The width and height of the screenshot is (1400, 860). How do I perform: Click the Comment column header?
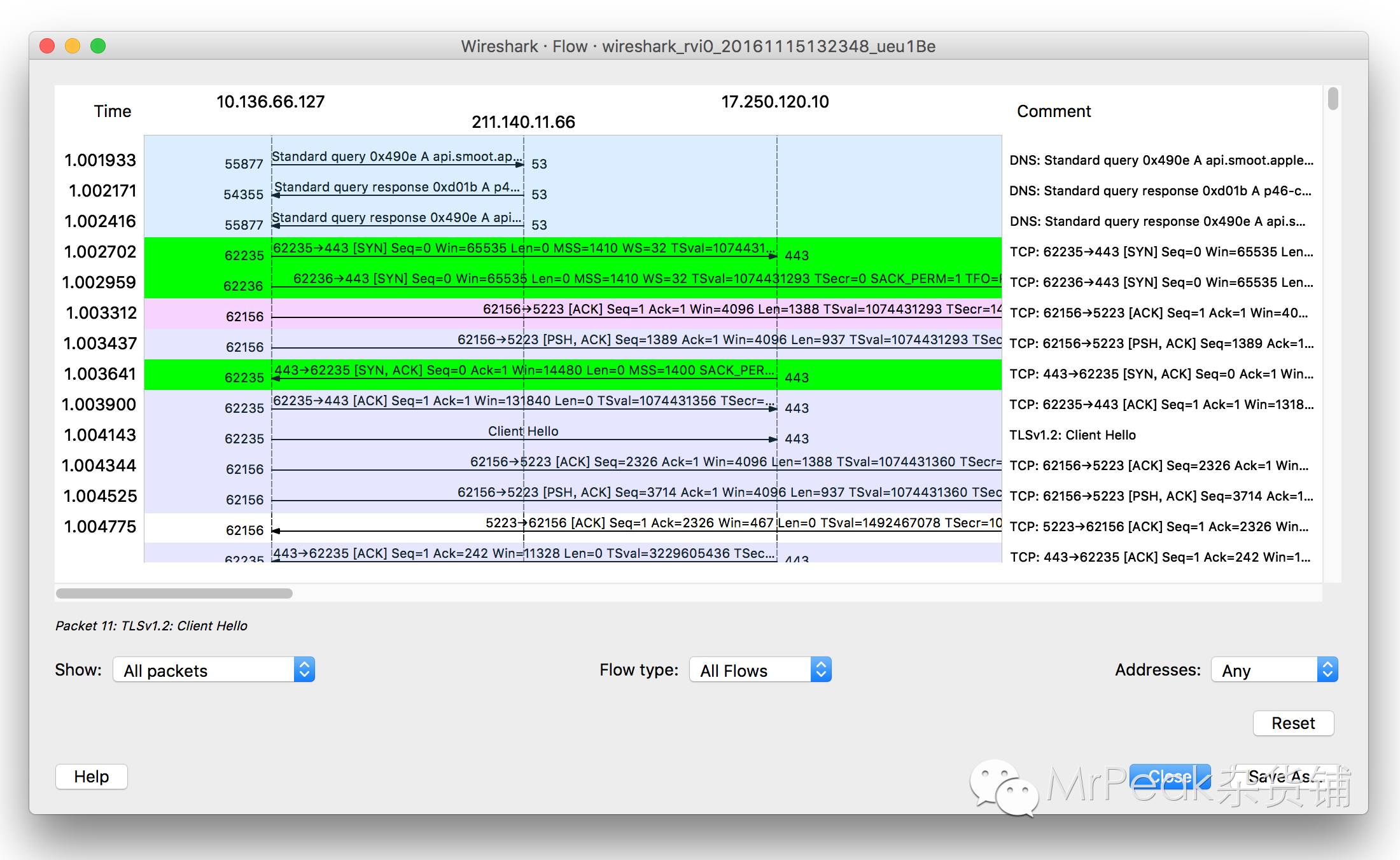point(1053,111)
